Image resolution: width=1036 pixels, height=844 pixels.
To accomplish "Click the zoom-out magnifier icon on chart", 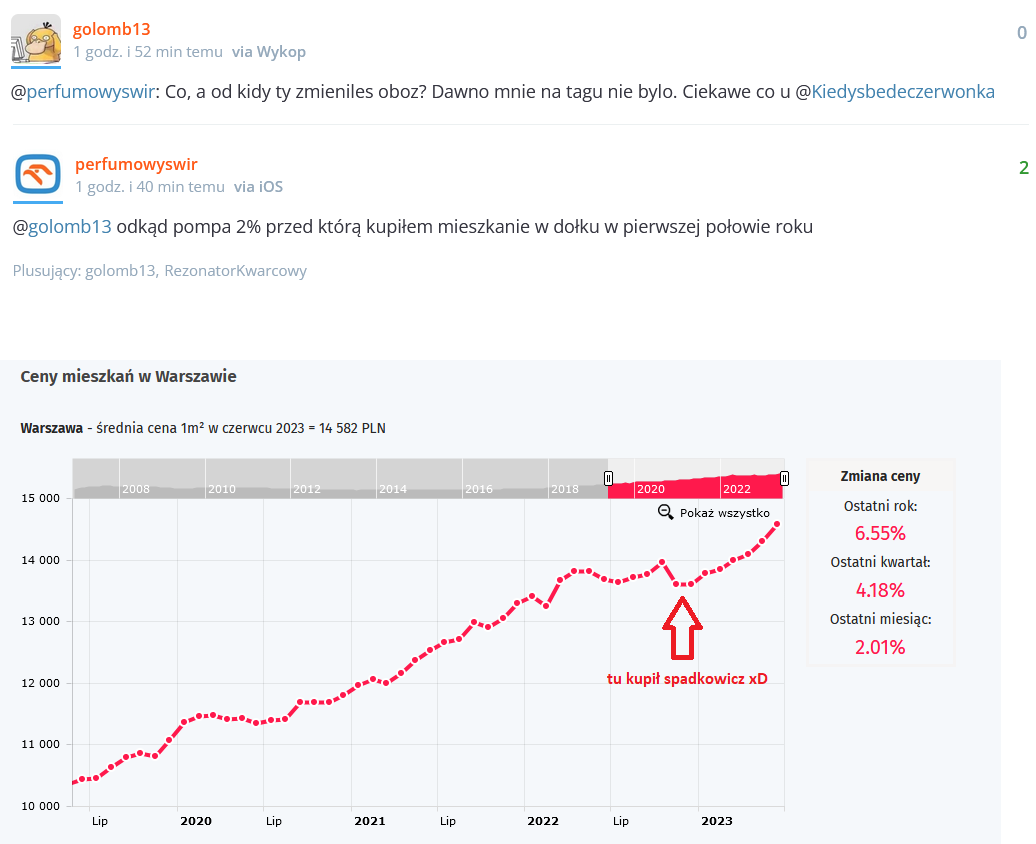I will (666, 512).
